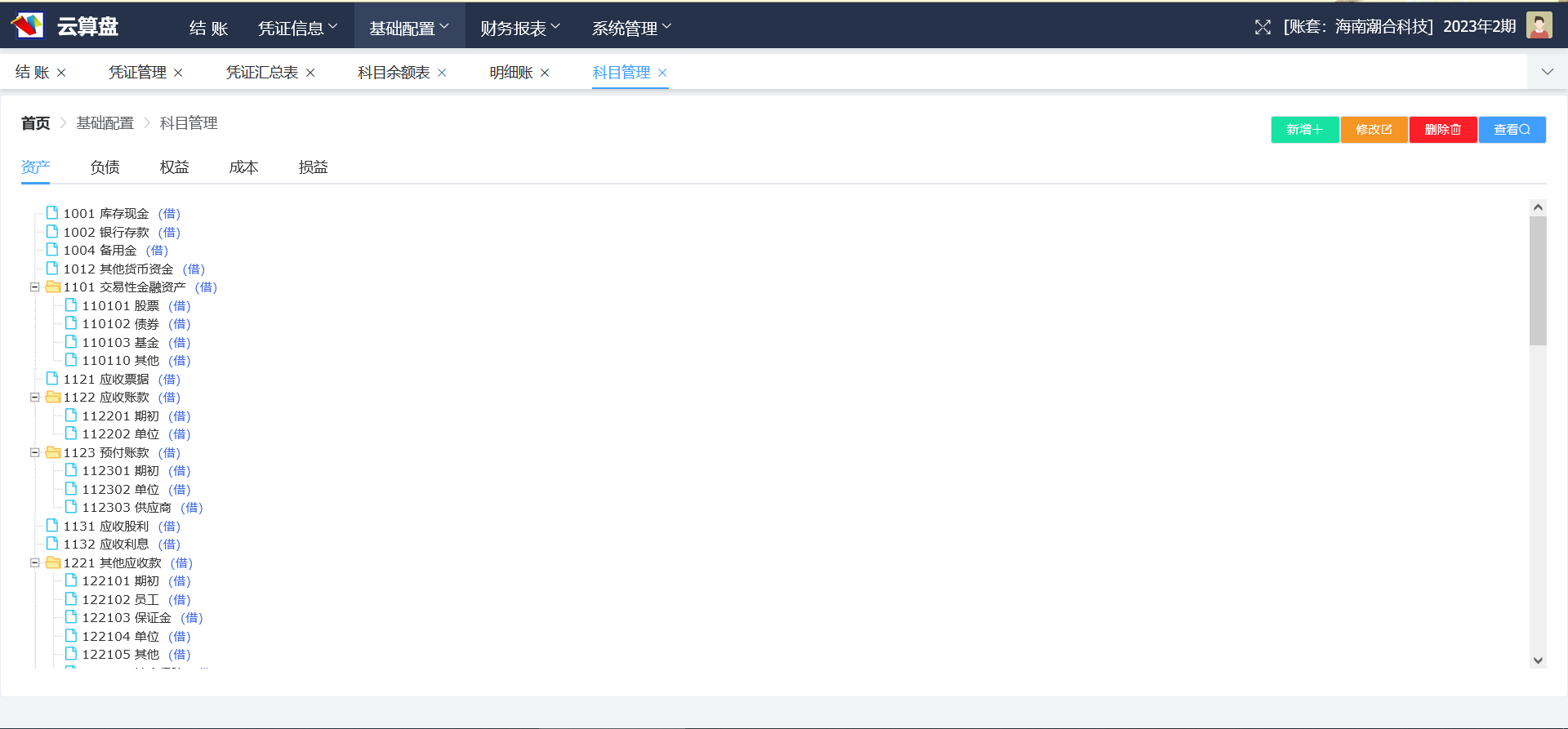1568x729 pixels.
Task: Select the 122105 其他 tree item
Action: (x=136, y=655)
